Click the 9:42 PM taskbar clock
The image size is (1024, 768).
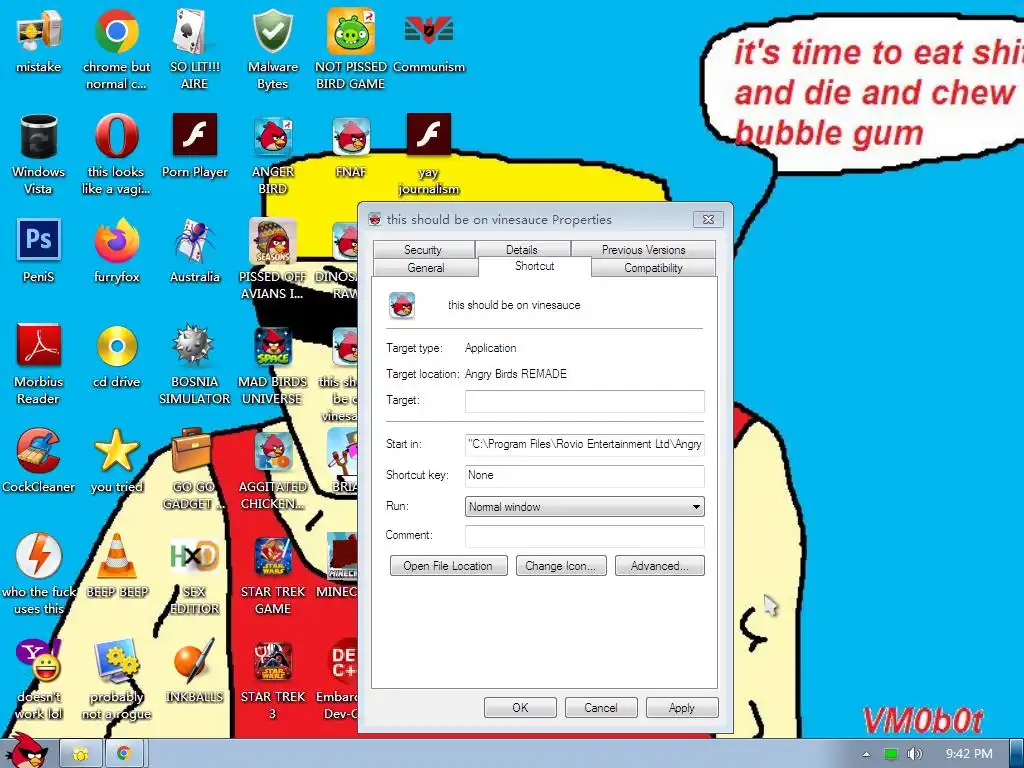coord(969,754)
